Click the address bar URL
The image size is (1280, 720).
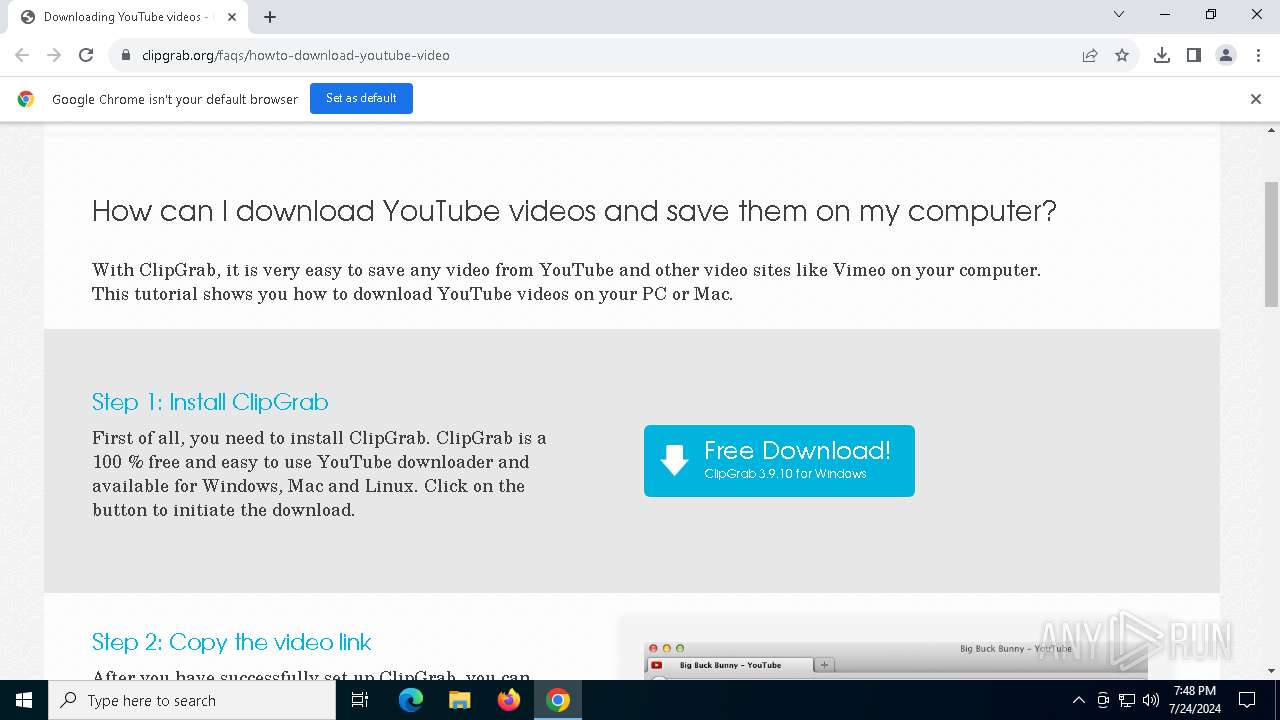coord(296,55)
